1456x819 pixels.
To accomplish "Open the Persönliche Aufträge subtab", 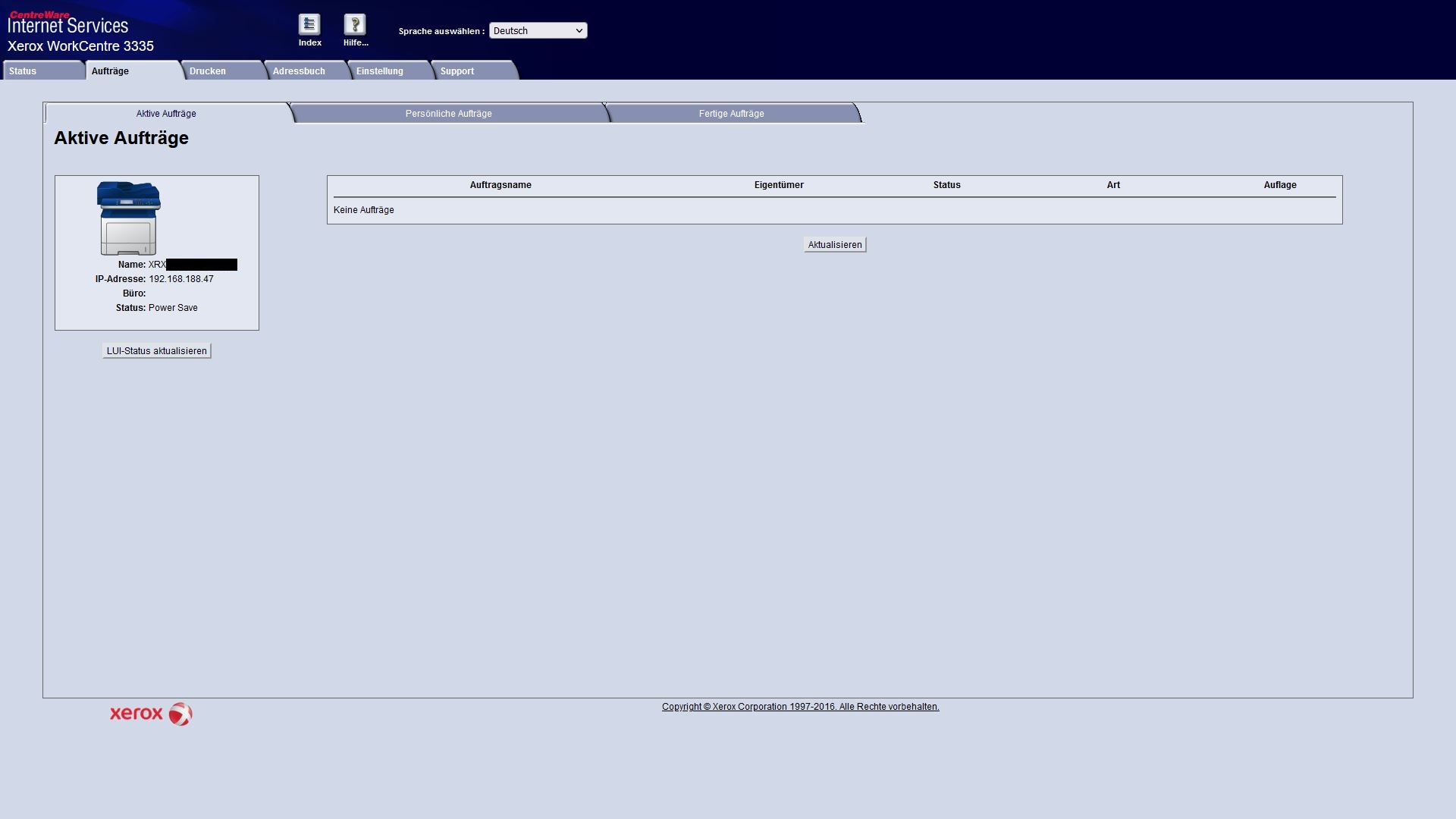I will pyautogui.click(x=448, y=114).
